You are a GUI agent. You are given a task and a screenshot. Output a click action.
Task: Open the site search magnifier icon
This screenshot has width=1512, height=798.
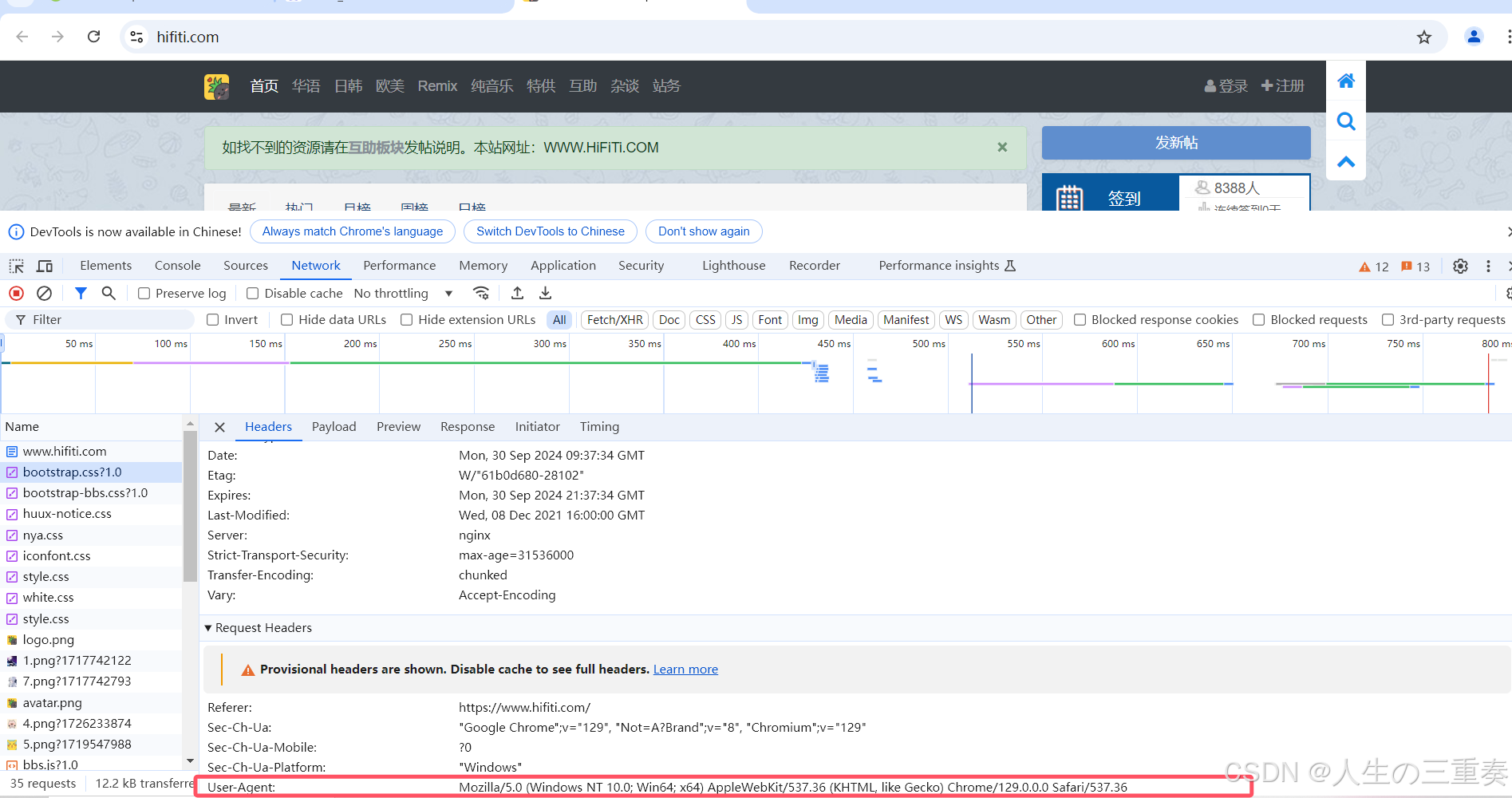[x=1346, y=121]
